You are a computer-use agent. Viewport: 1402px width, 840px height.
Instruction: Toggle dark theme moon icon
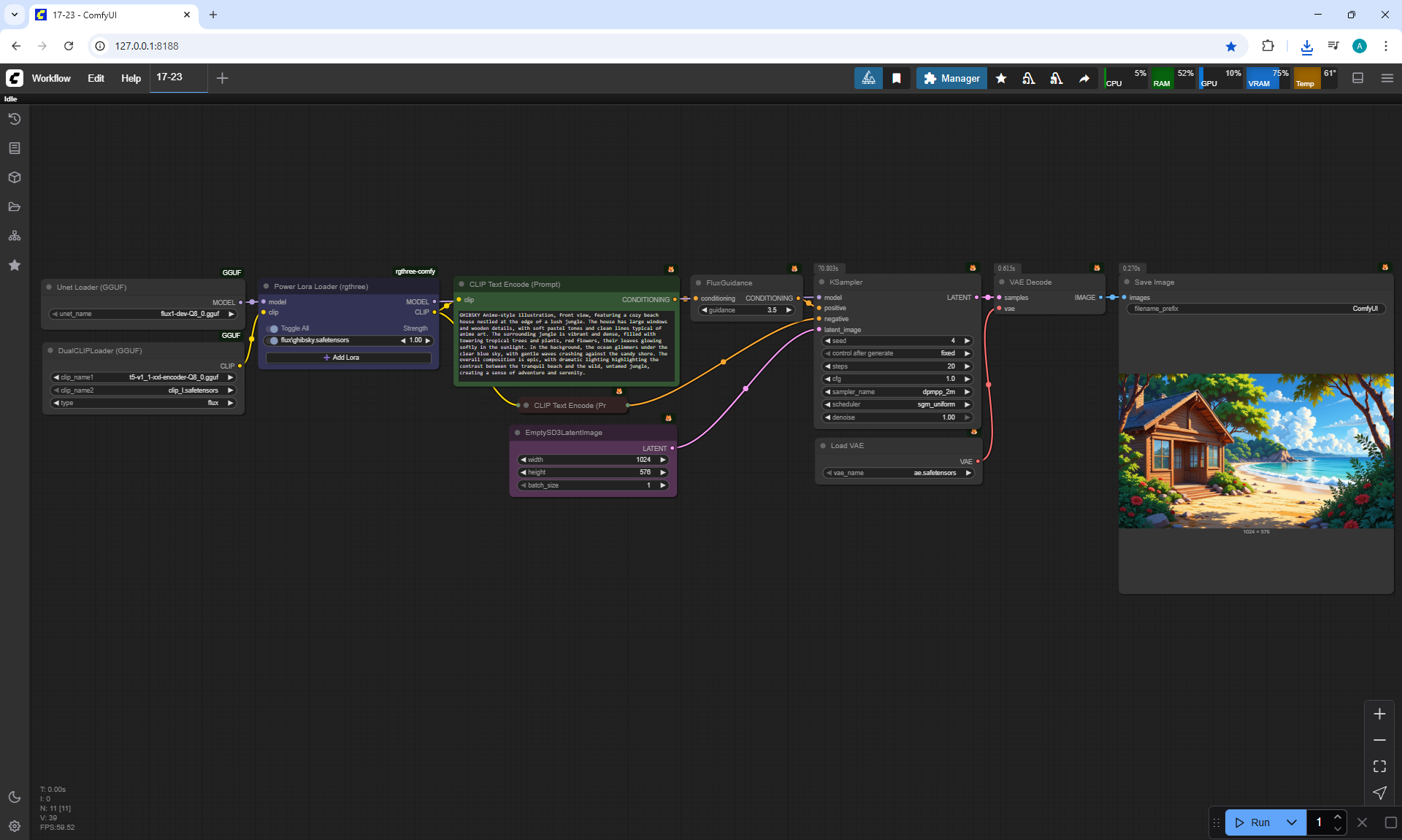[x=15, y=797]
